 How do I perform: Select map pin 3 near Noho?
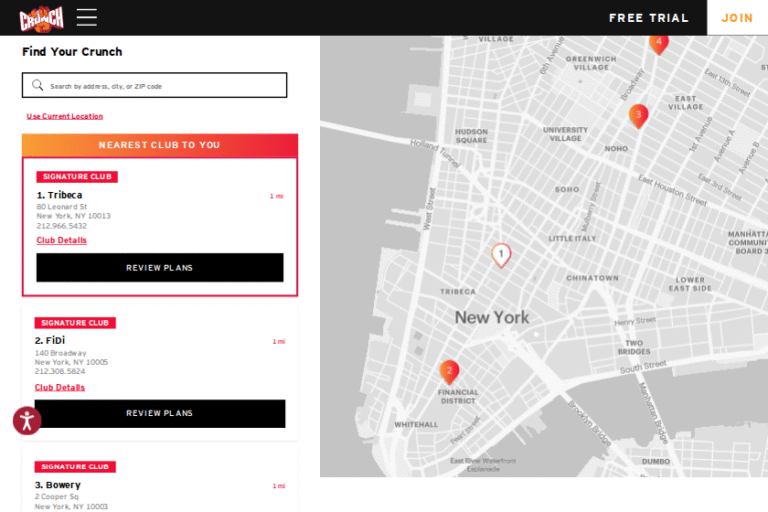(x=638, y=115)
